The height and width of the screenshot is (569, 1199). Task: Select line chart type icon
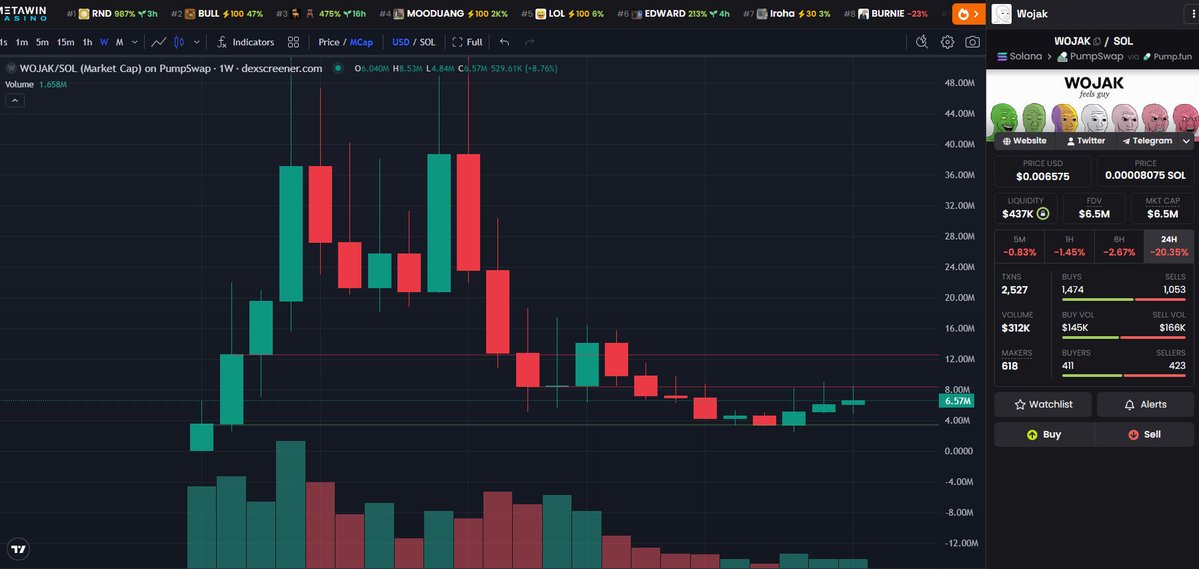click(x=159, y=42)
